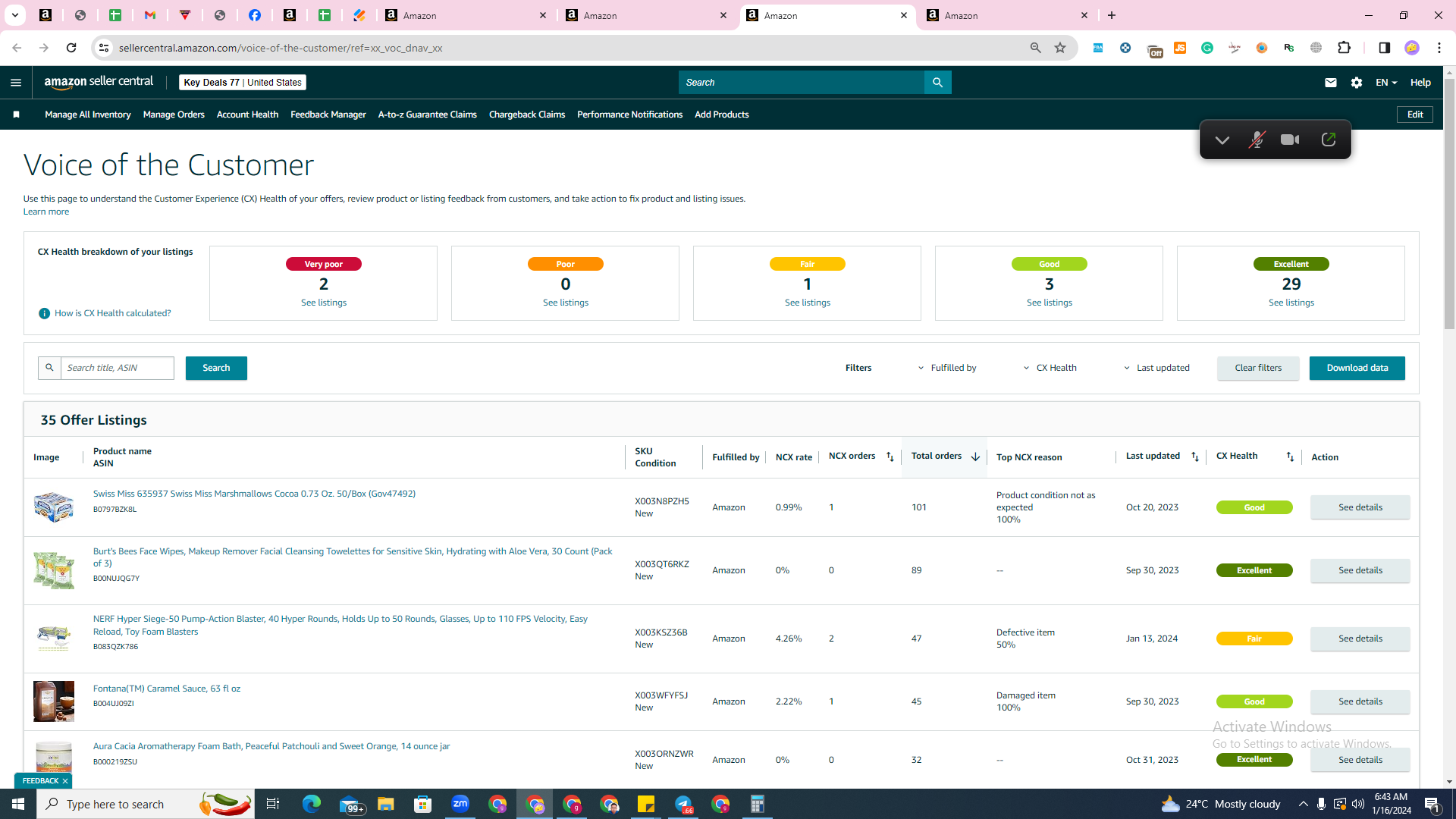
Task: Open the messages envelope icon
Action: 1330,83
